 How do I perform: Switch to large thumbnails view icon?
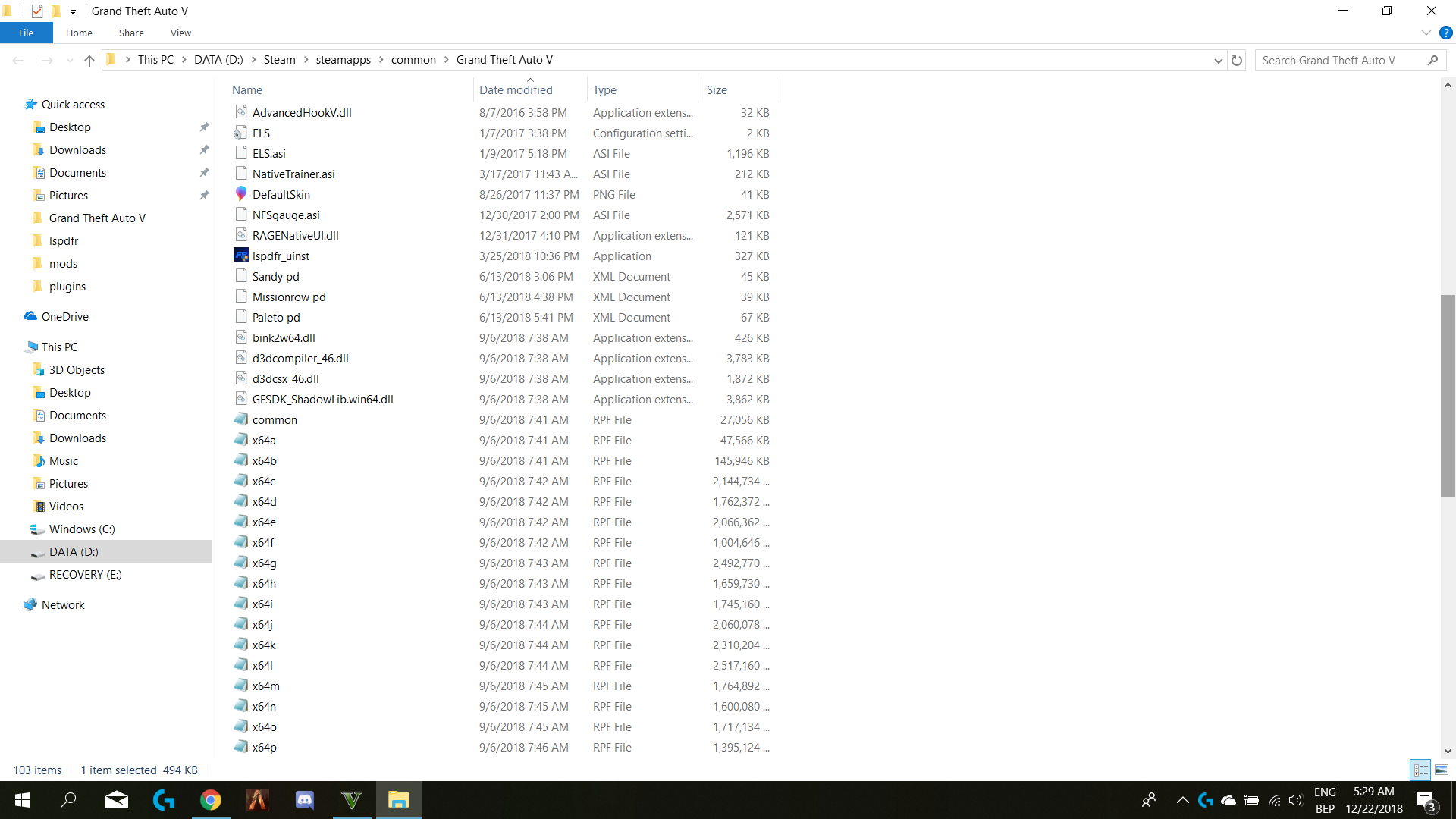(x=1441, y=770)
